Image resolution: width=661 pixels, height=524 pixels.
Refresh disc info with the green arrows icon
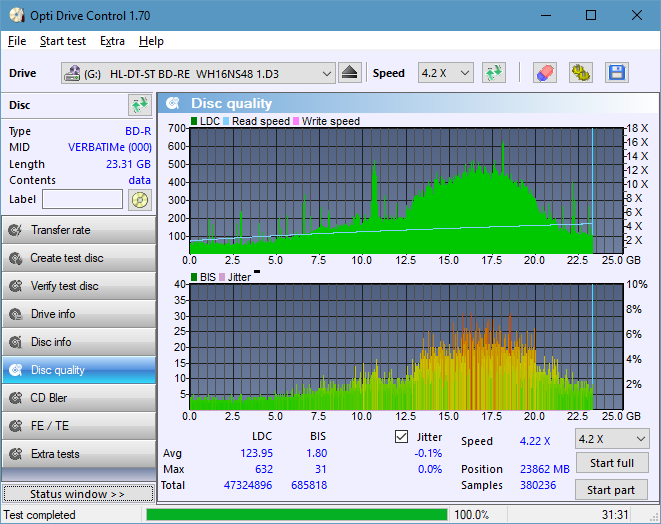(140, 105)
